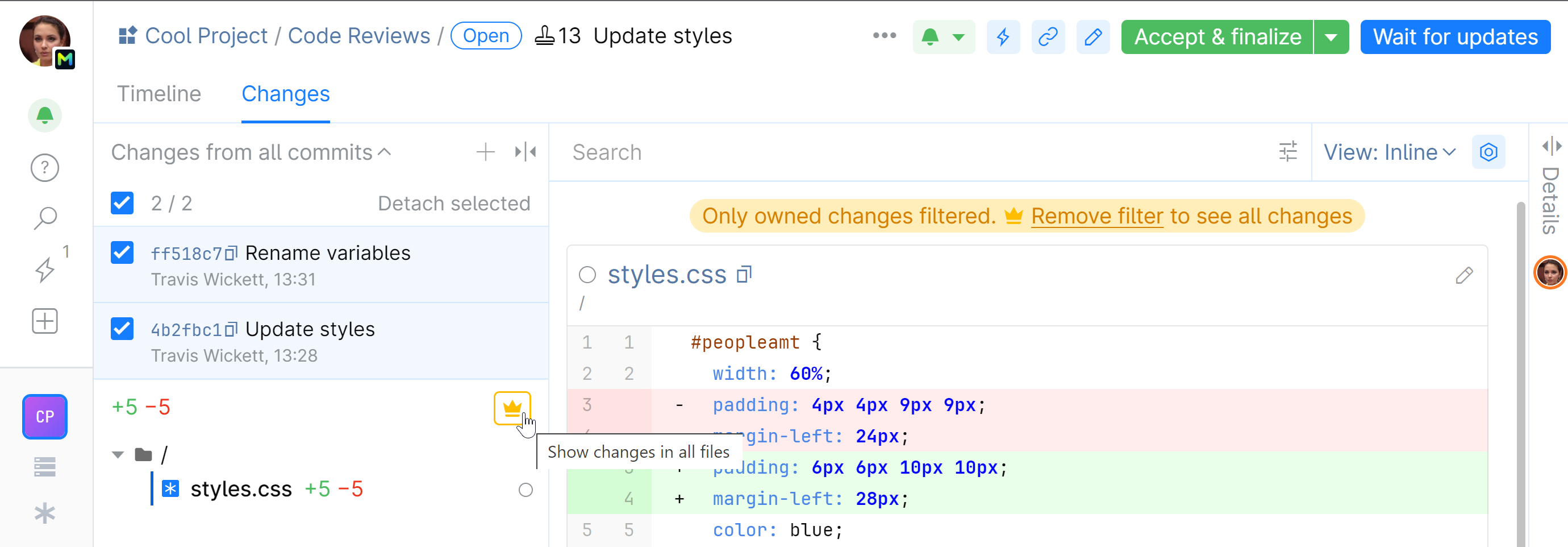Collapse the root folder tree node

pos(118,454)
